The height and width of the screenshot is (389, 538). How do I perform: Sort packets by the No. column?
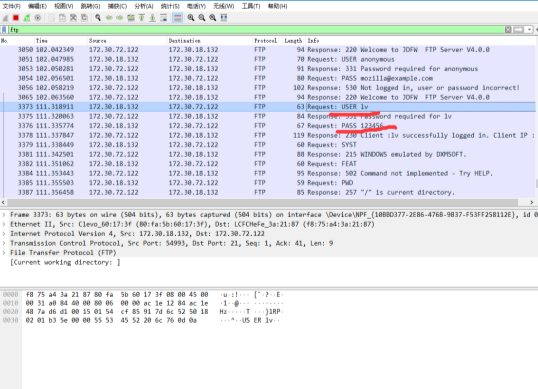(17, 40)
